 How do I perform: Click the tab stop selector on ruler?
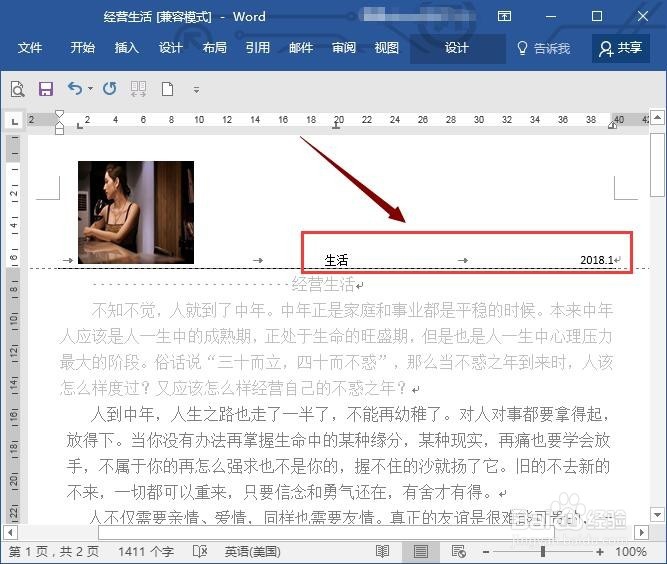14,121
